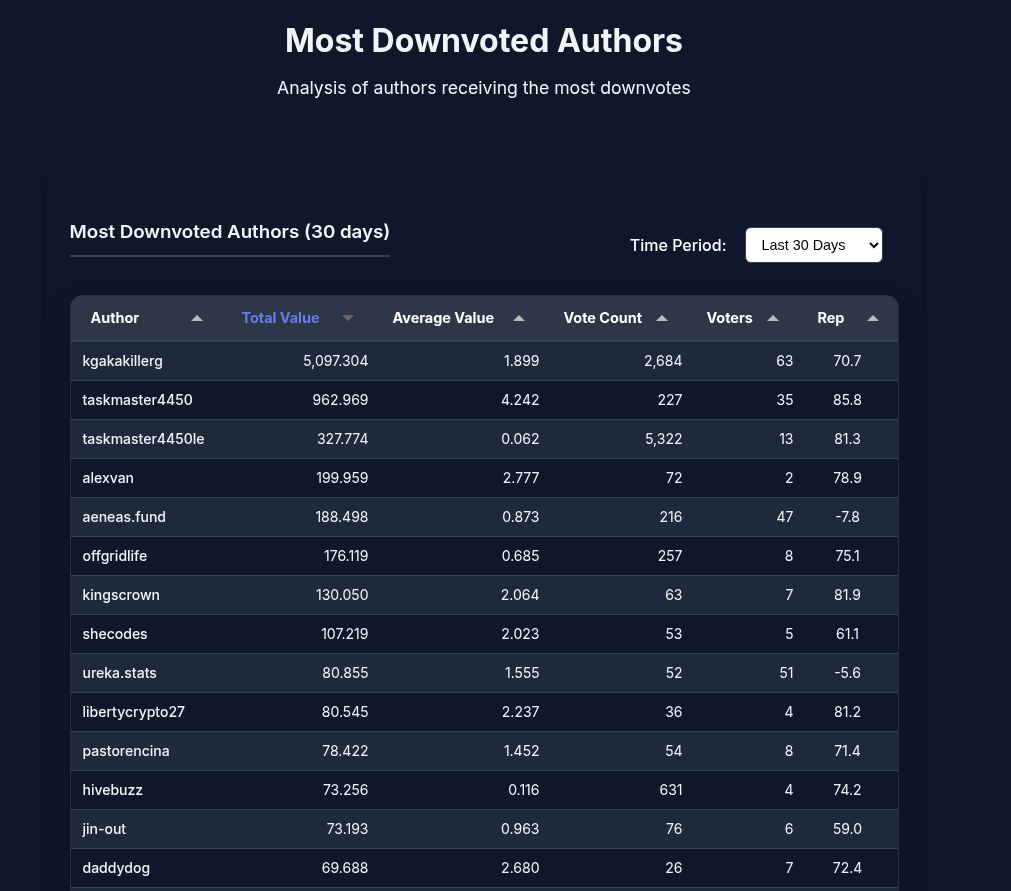Select the aeneas.fund author row
The image size is (1011, 891).
click(124, 517)
